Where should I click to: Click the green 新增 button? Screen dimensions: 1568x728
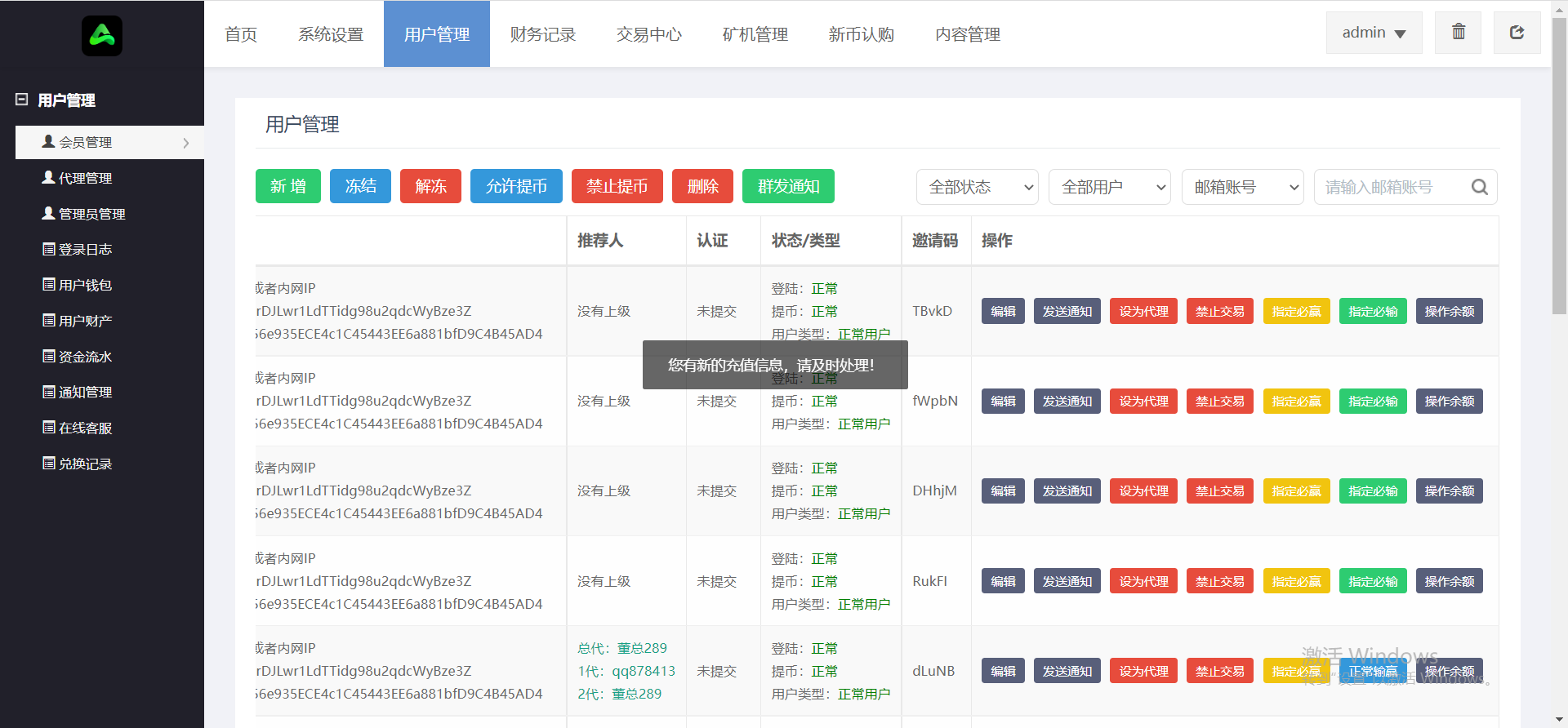click(x=288, y=186)
